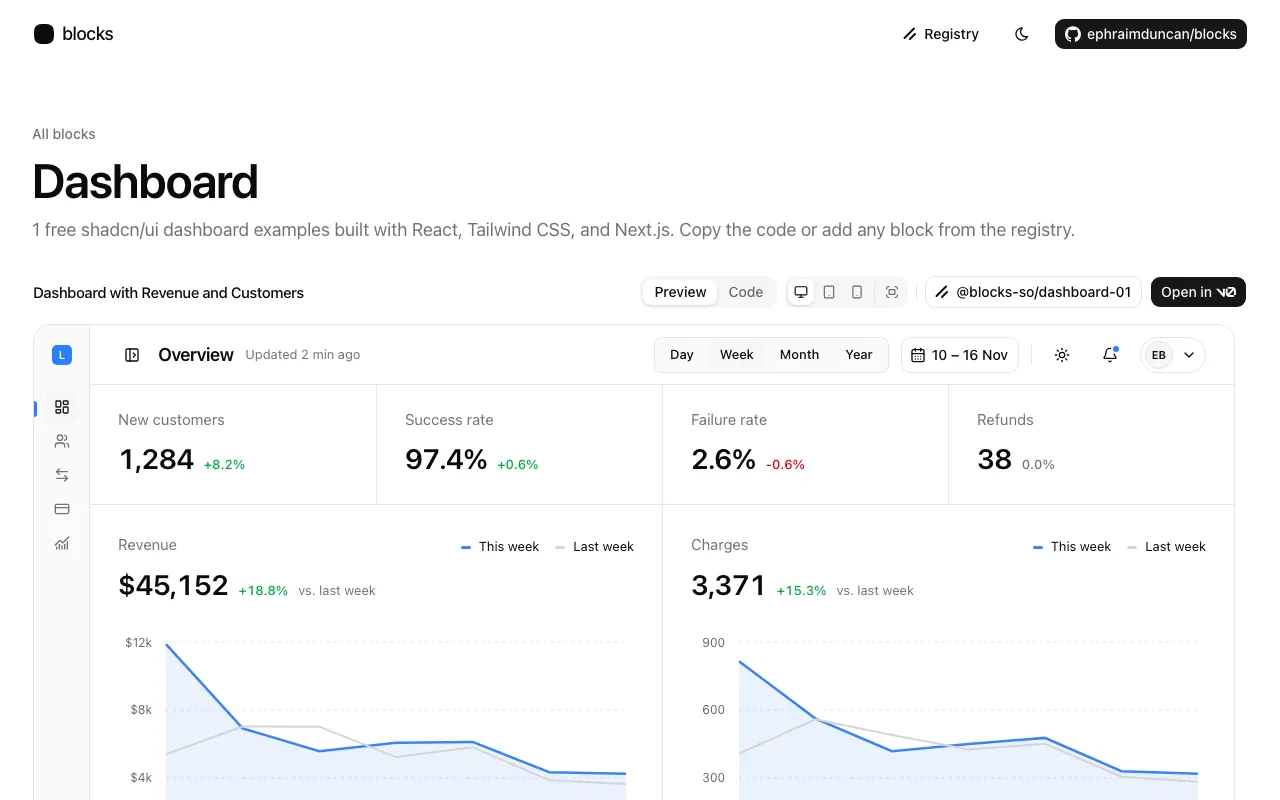This screenshot has height=800, width=1280.
Task: Select the Month range tab
Action: 799,355
